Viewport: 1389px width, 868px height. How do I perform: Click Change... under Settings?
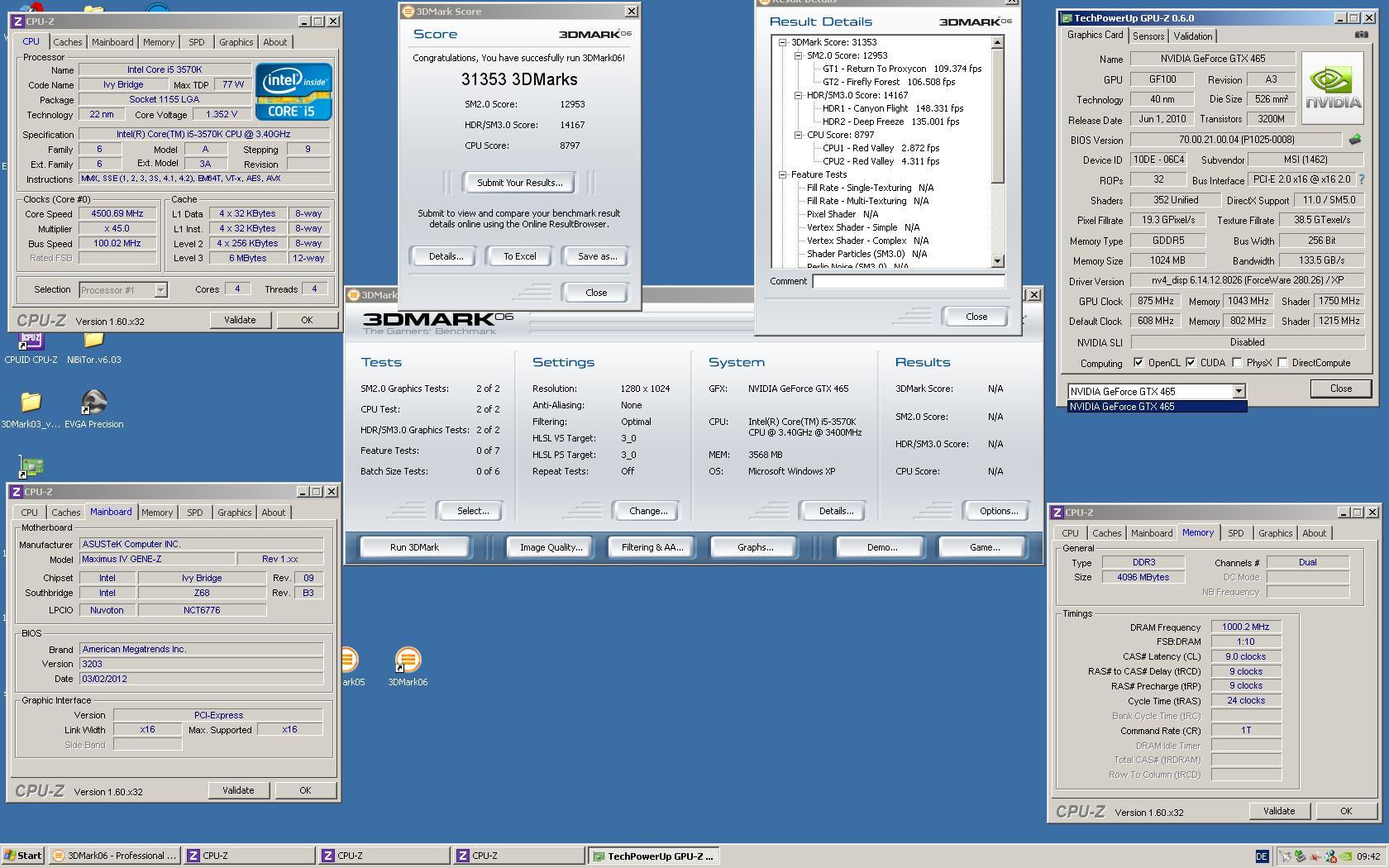click(x=648, y=511)
